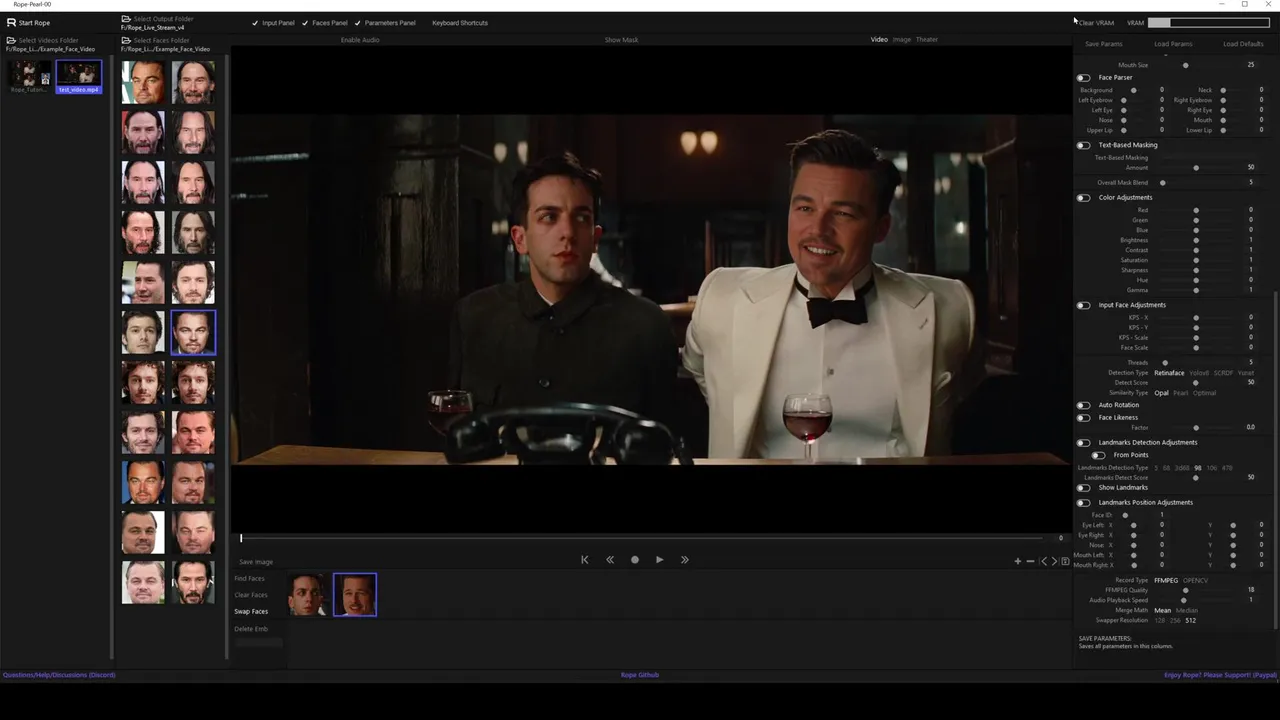
Task: Switch to the Image tab
Action: (x=902, y=40)
